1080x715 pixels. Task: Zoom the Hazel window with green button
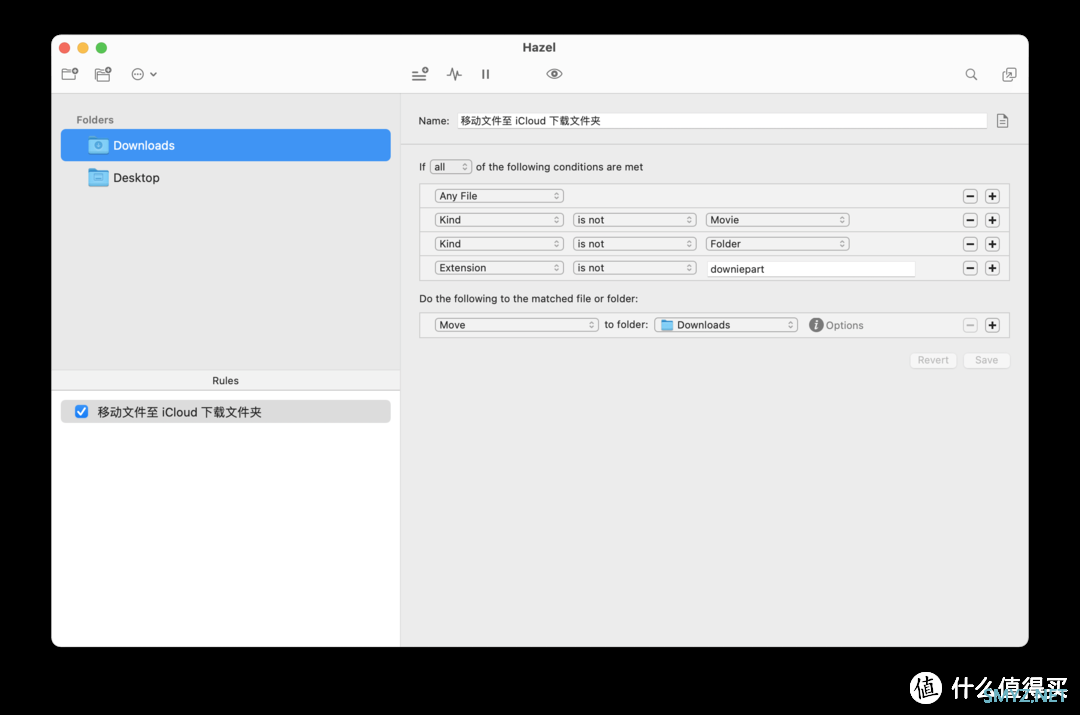pyautogui.click(x=101, y=48)
